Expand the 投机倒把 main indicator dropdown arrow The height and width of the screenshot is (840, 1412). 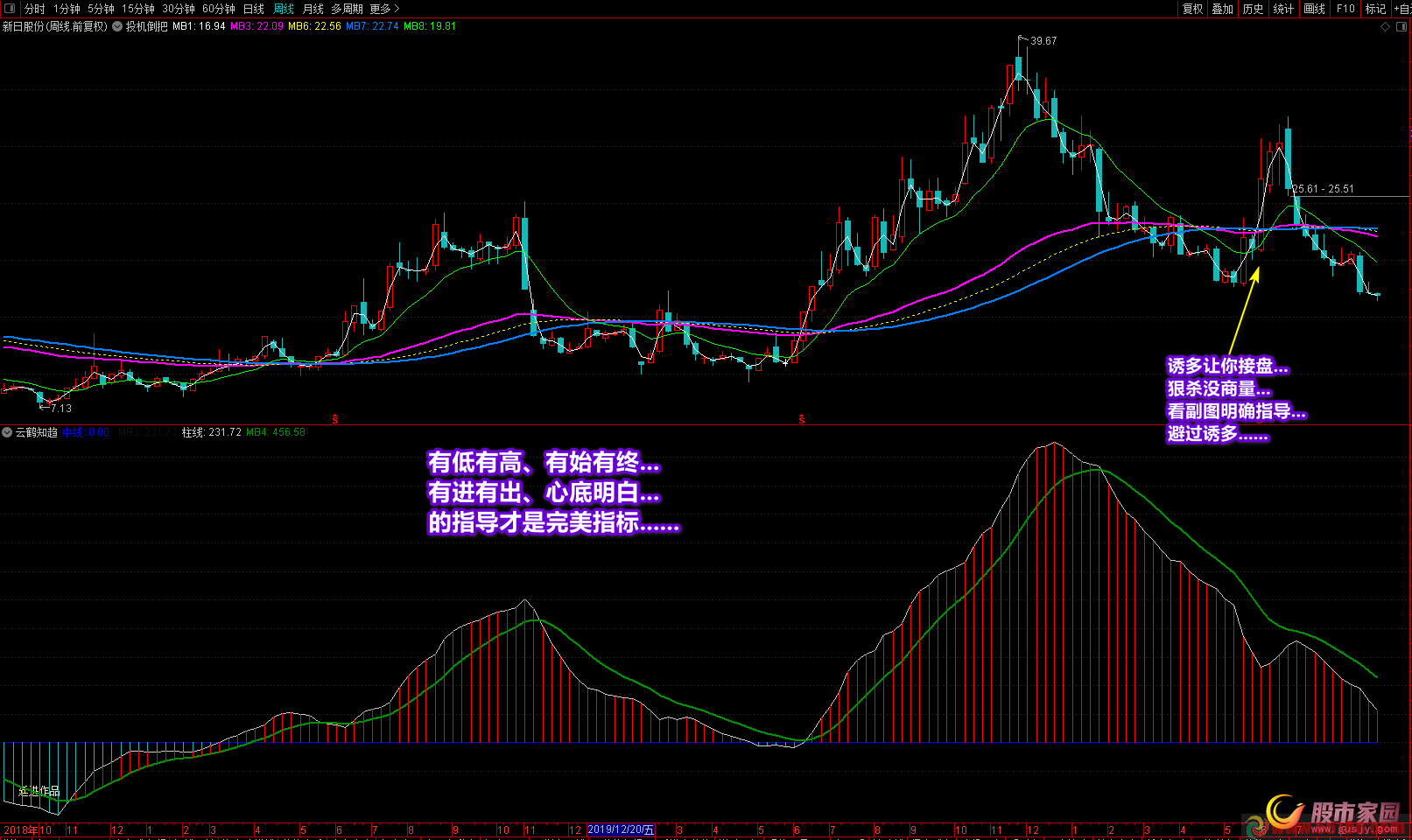(117, 27)
